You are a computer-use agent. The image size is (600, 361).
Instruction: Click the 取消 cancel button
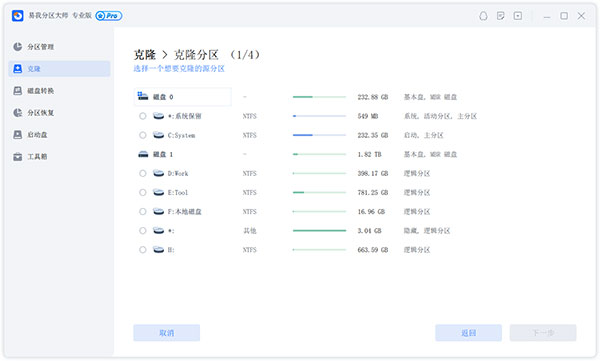[x=166, y=333]
